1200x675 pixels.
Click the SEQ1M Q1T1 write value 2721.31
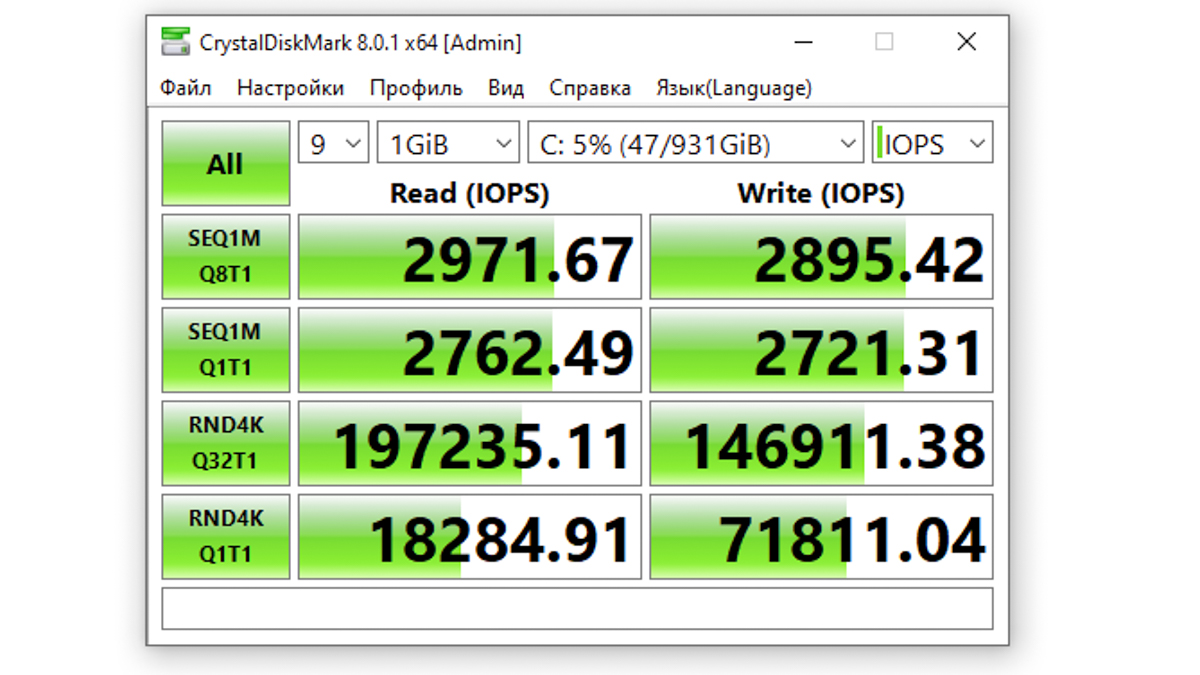pos(821,350)
